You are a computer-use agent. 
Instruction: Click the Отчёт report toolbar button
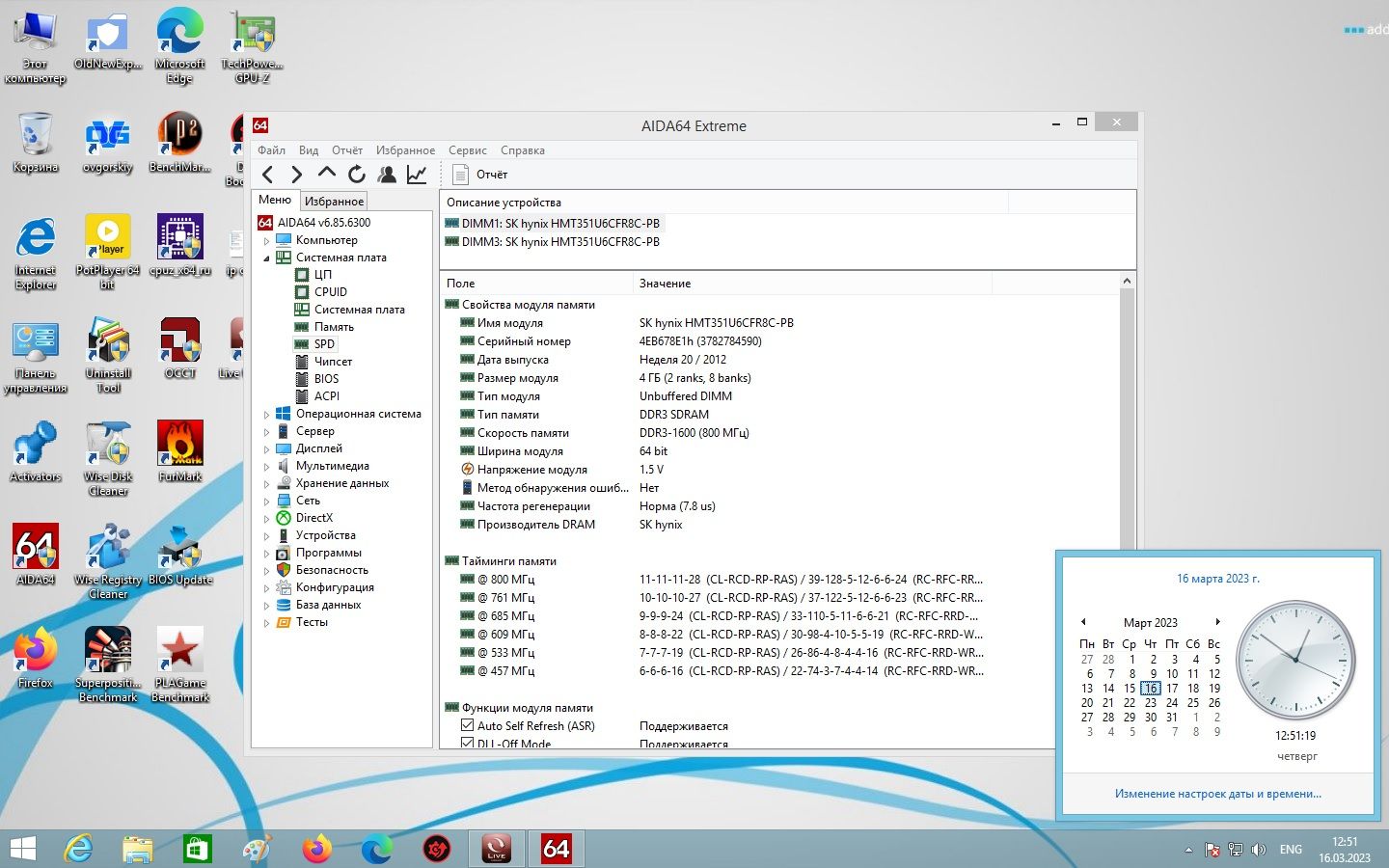(480, 175)
